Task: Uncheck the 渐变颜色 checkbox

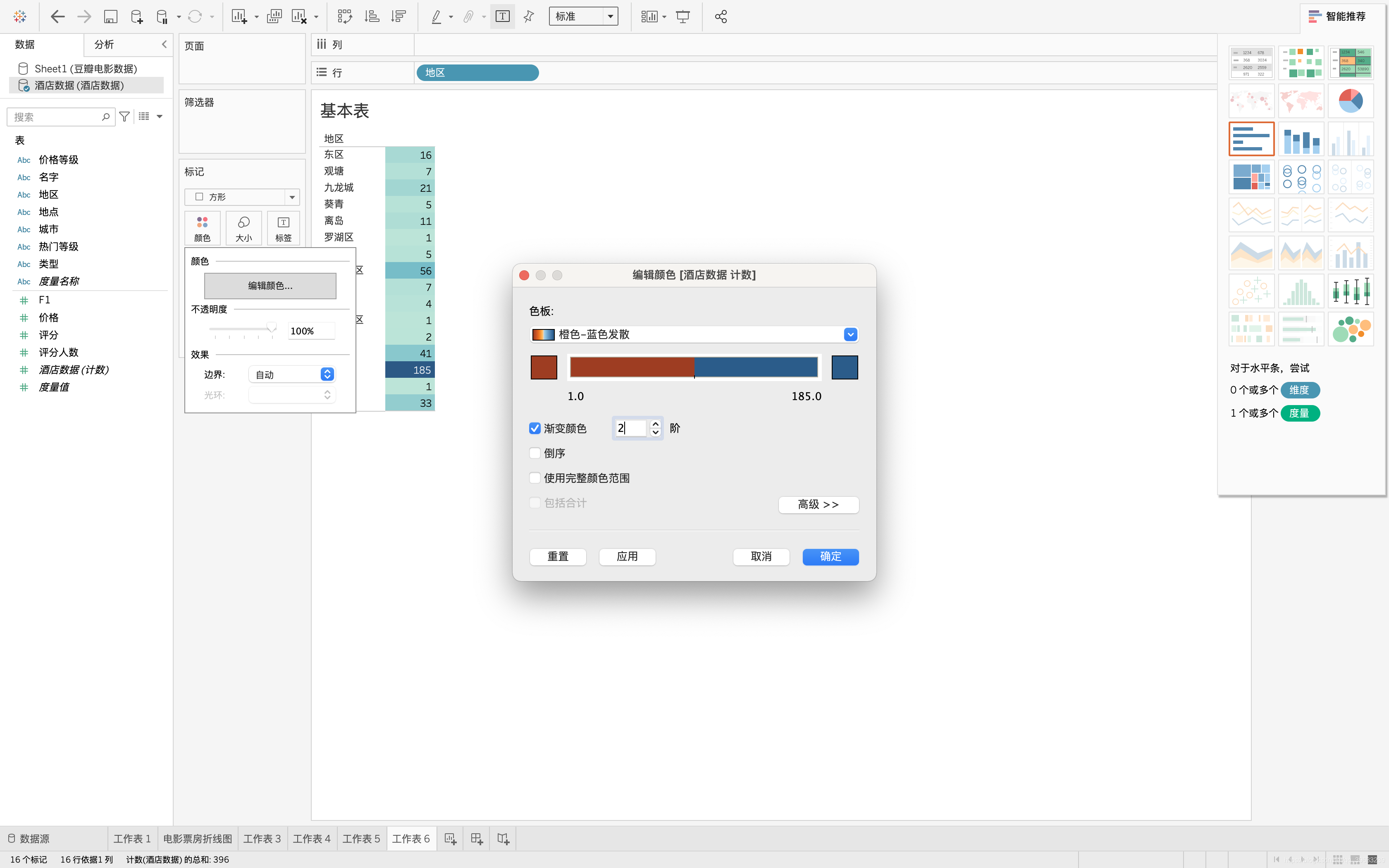Action: (x=535, y=428)
